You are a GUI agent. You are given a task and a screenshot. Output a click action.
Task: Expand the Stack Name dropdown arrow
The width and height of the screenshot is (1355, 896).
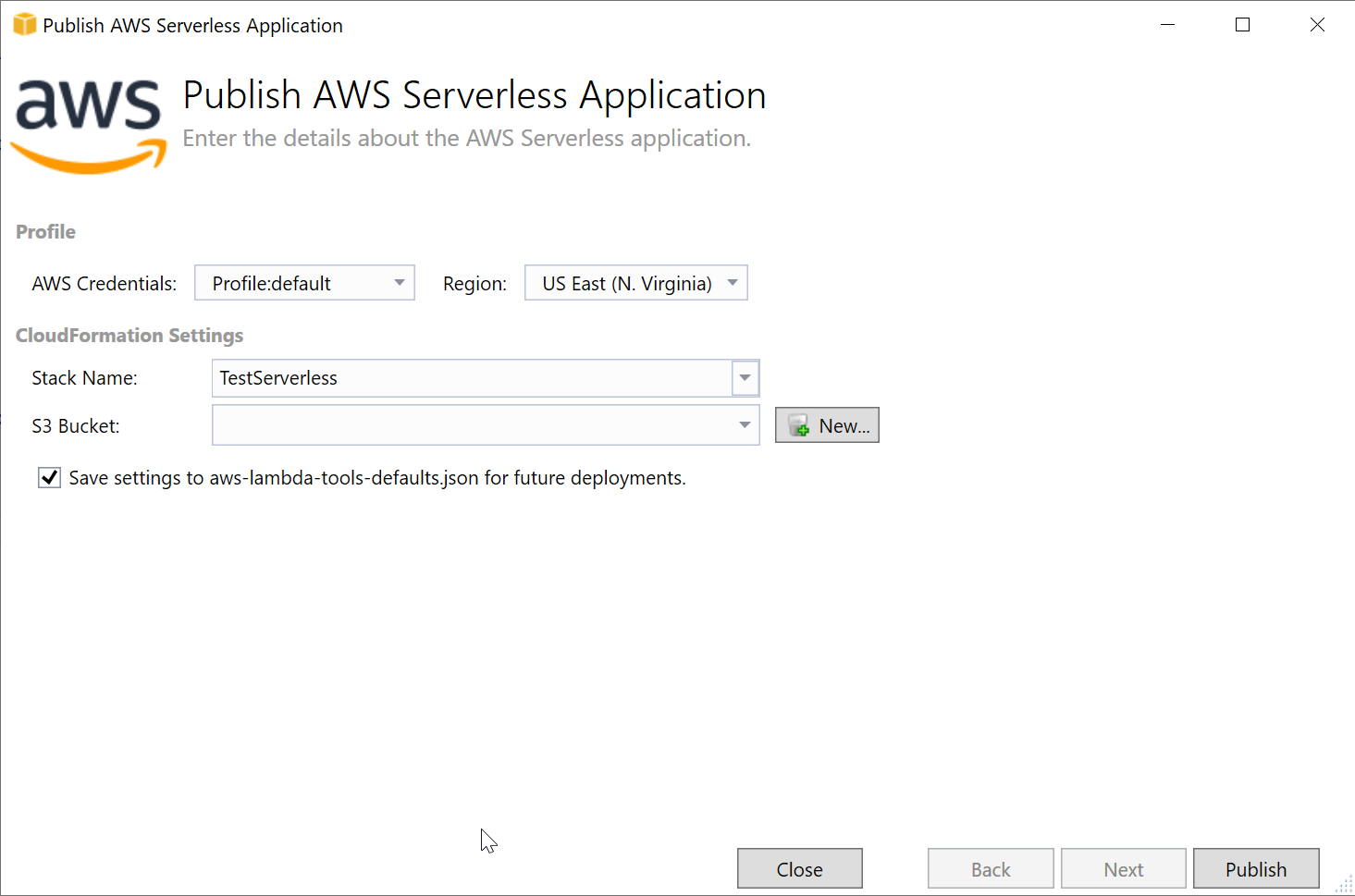(x=745, y=378)
